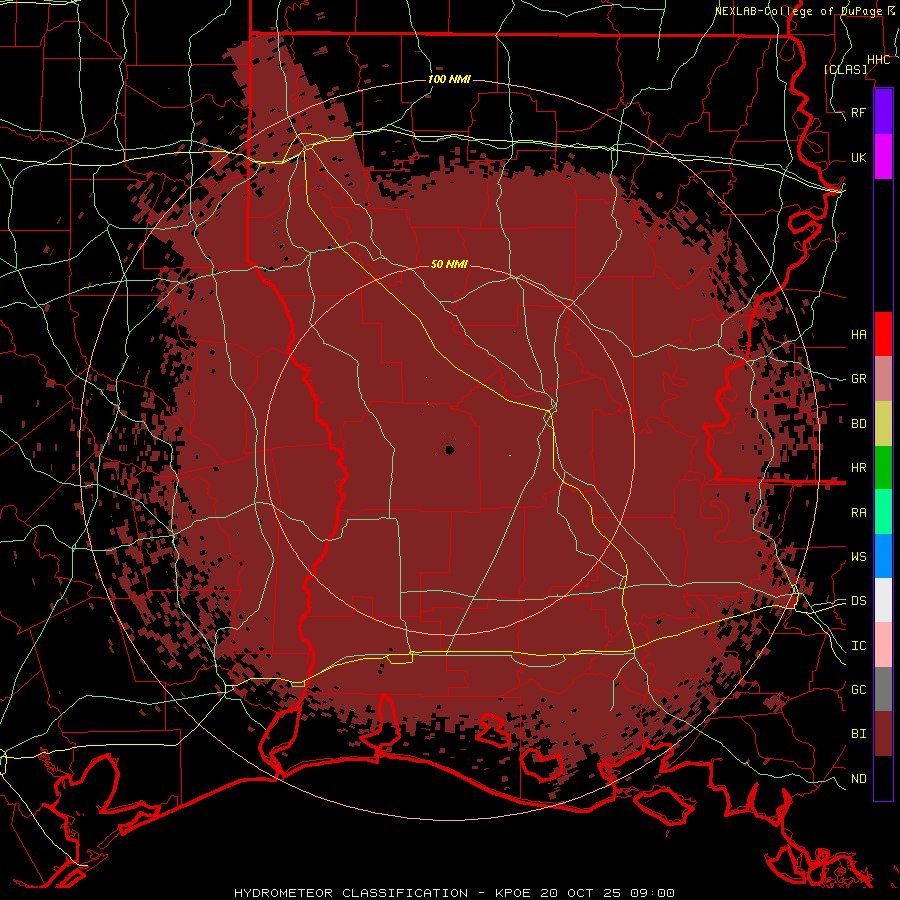Click the HA red legend swatch
Viewport: 900px width, 900px height.
click(883, 334)
